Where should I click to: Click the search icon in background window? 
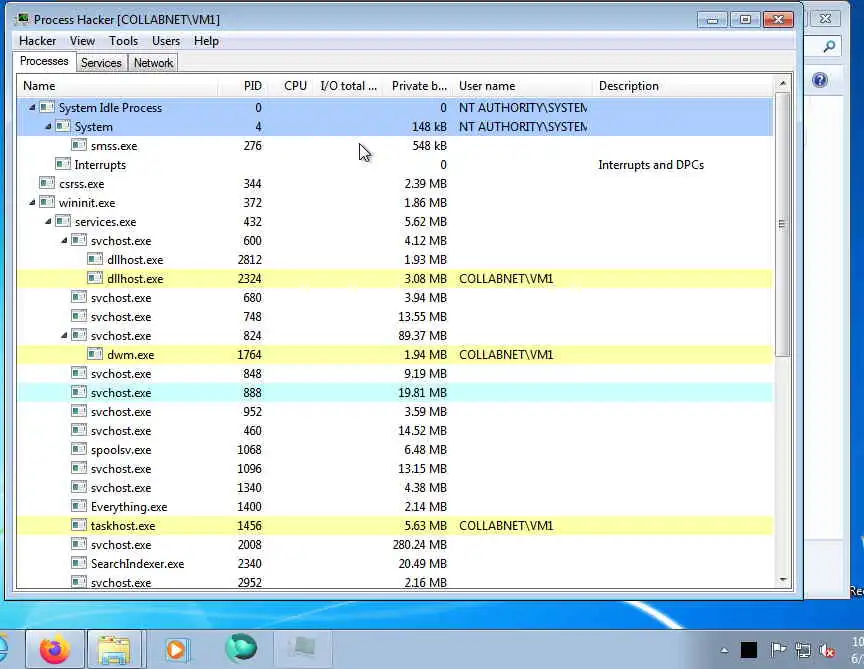coord(829,46)
